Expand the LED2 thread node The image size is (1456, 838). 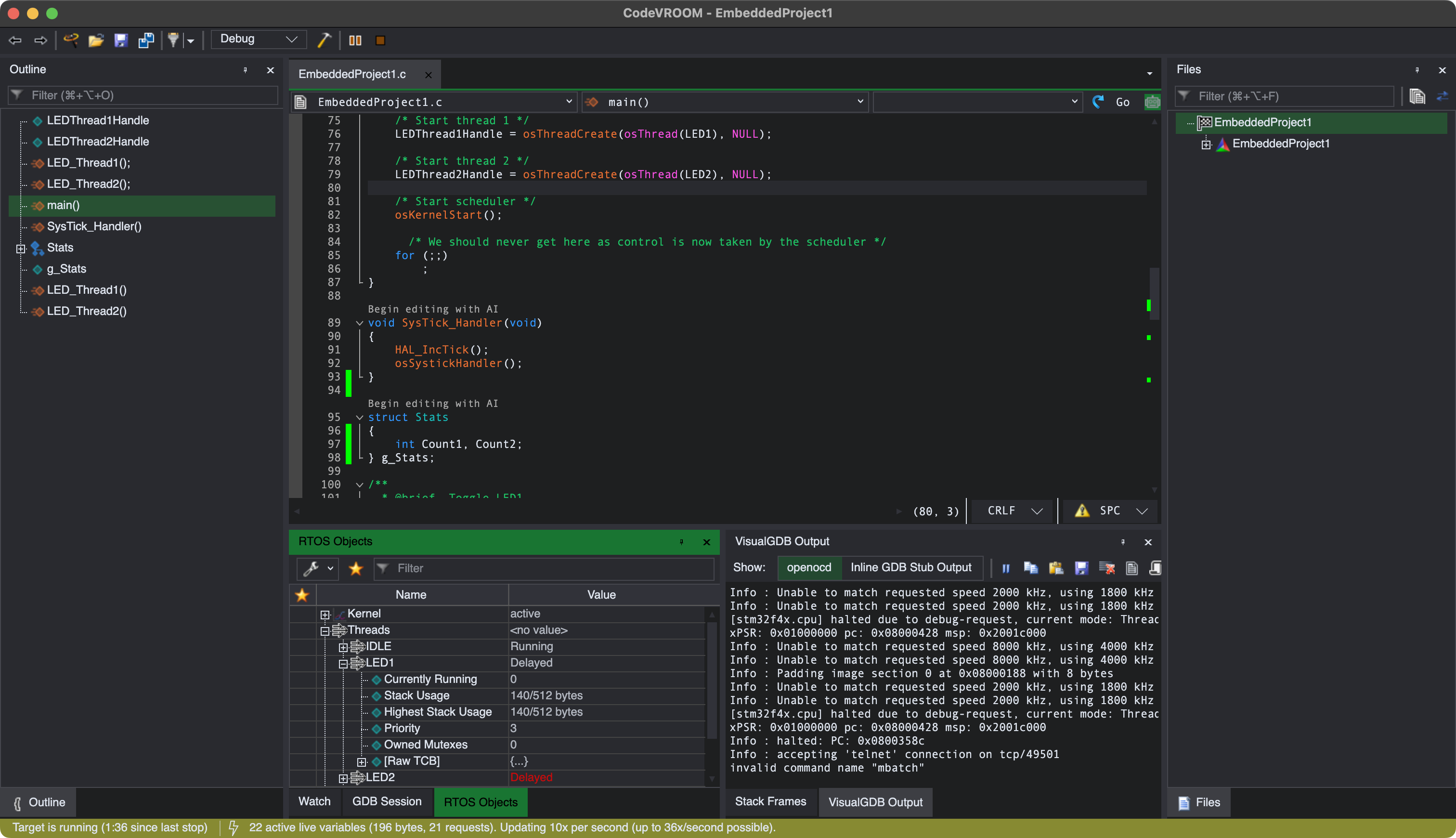coord(343,778)
